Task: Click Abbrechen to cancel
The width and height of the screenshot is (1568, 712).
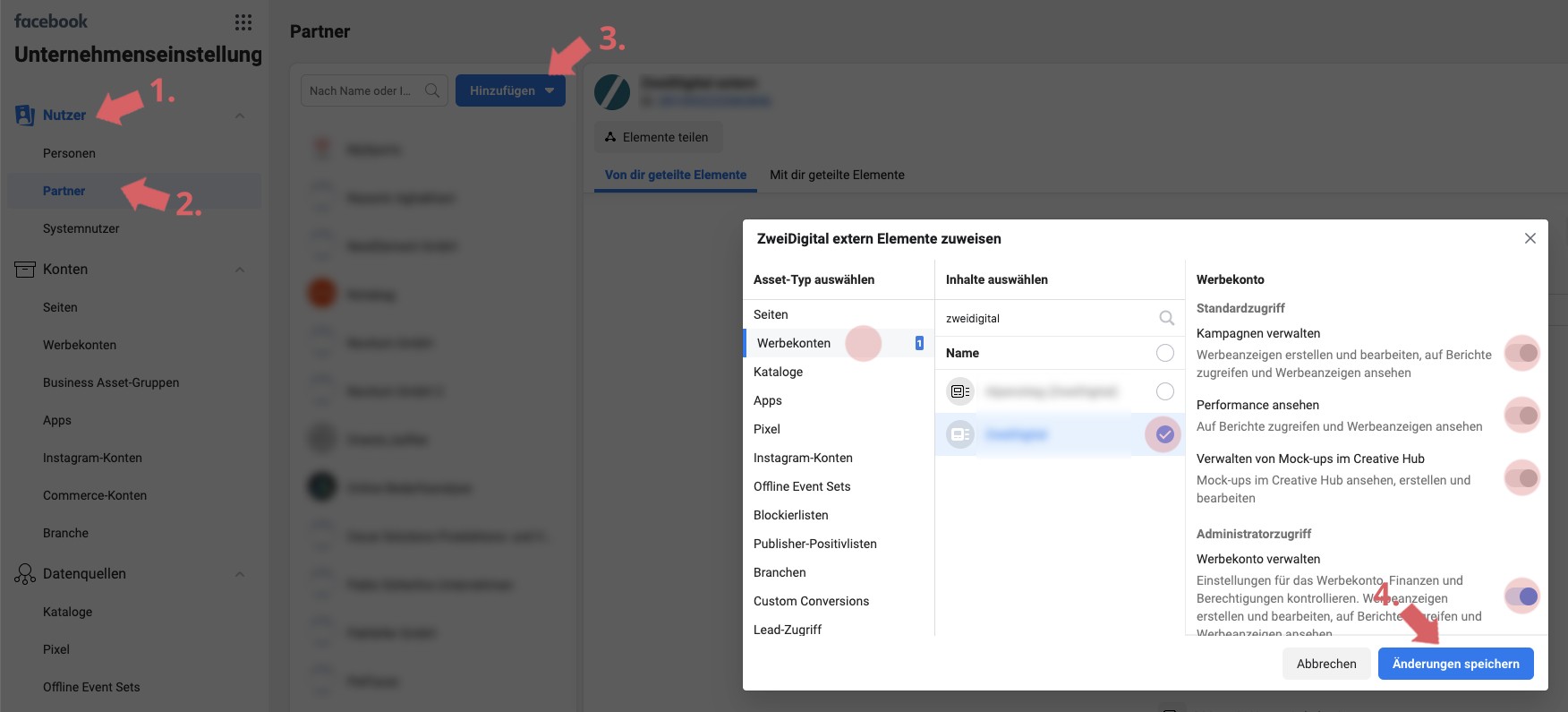Action: tap(1325, 664)
